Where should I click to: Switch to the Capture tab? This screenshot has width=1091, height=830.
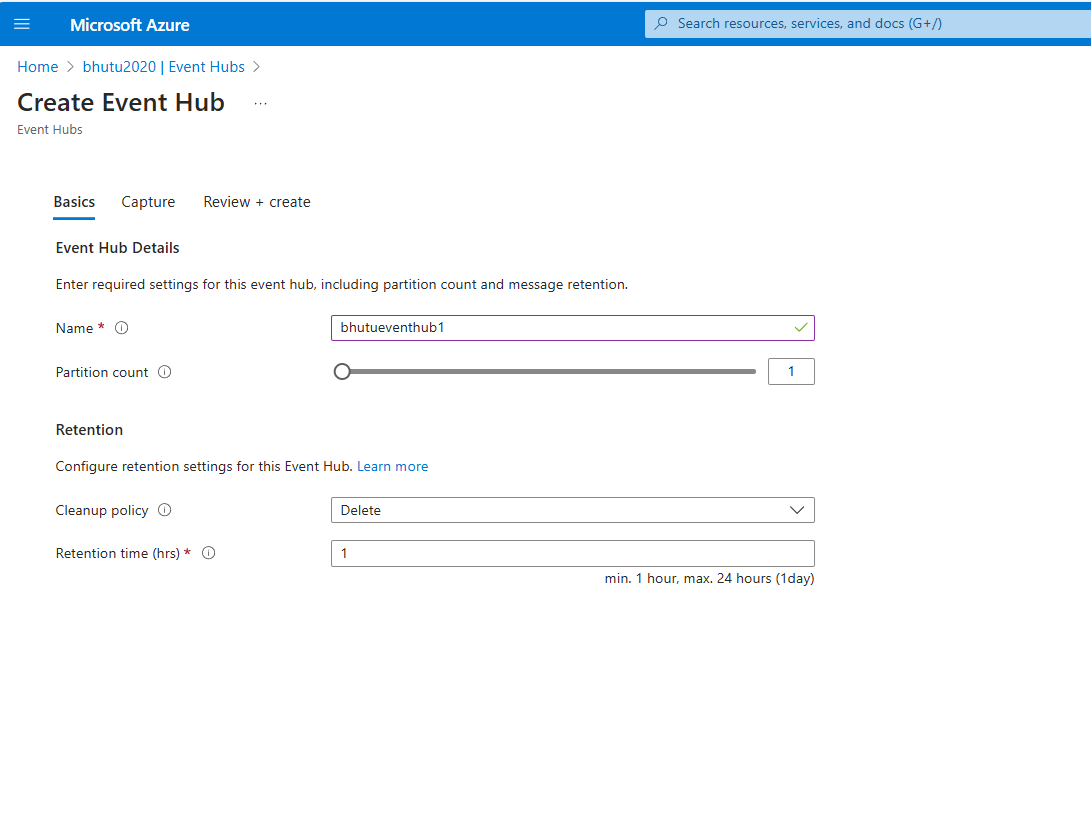tap(148, 202)
